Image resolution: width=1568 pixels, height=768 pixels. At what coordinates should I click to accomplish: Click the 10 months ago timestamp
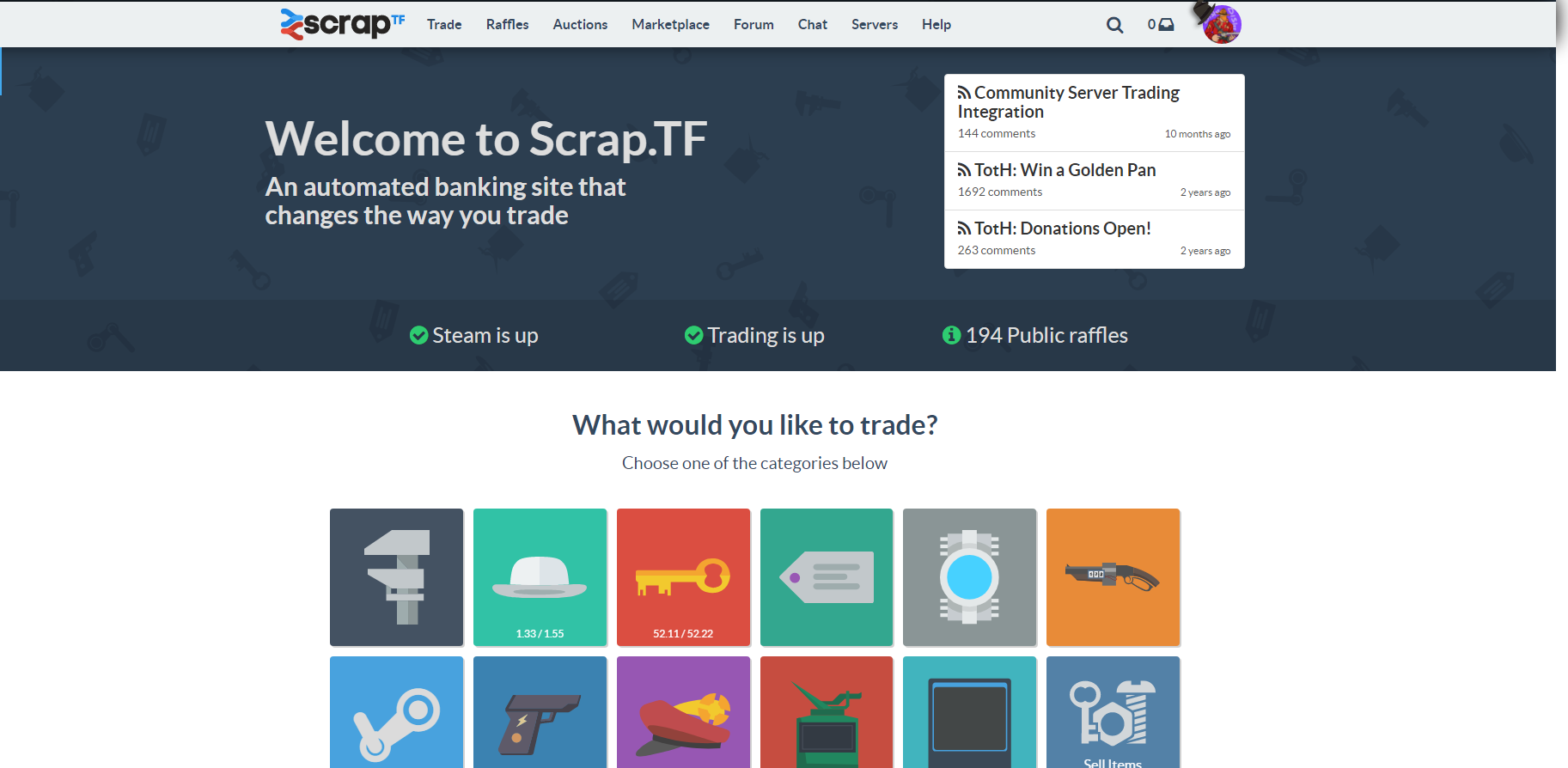coord(1198,134)
